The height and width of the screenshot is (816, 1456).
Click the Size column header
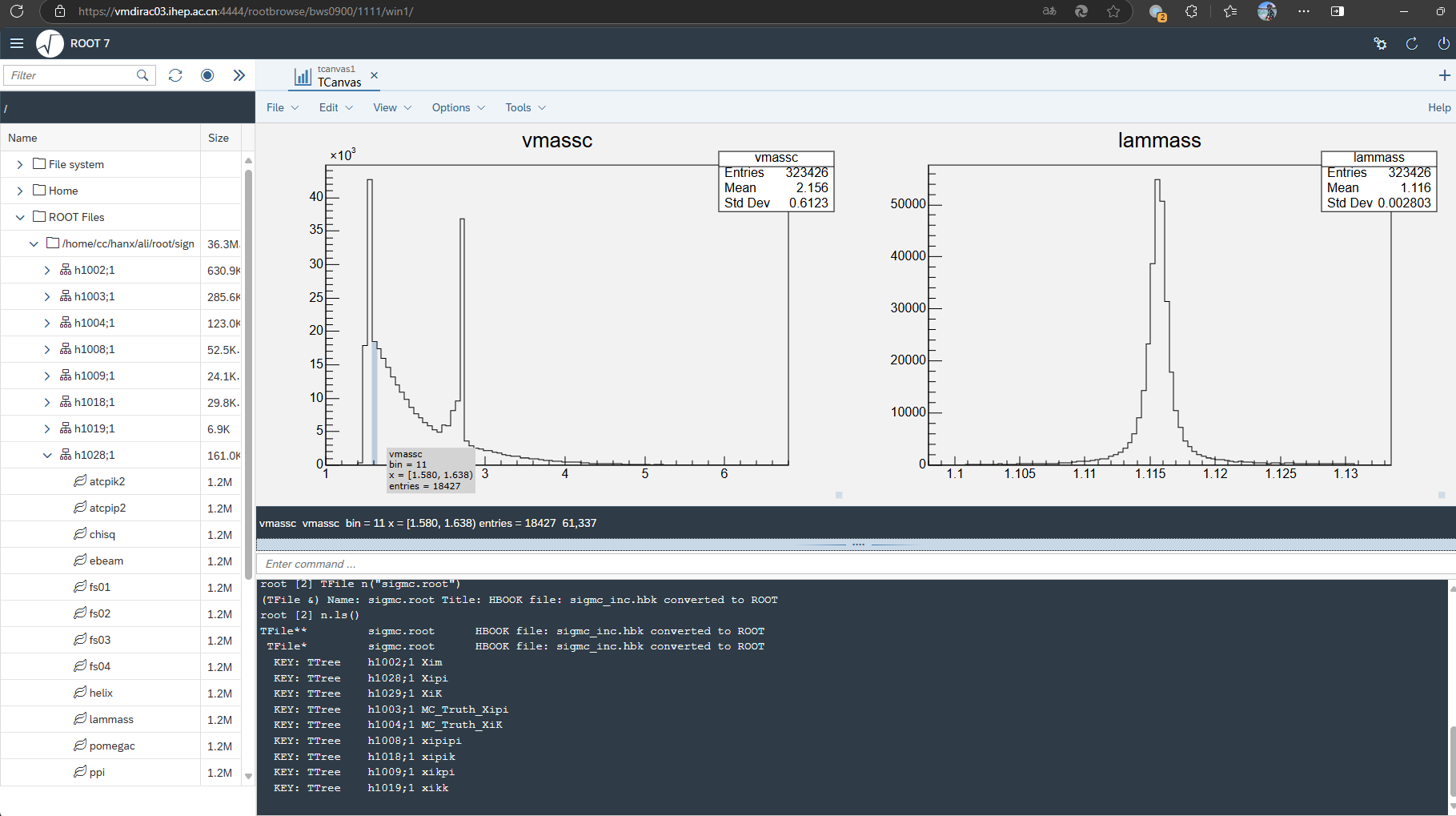(x=220, y=138)
